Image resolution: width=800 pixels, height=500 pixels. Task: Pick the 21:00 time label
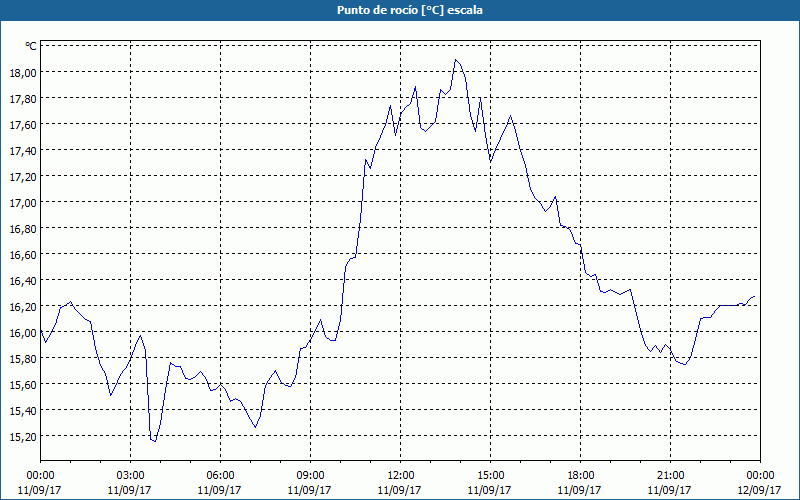pos(670,476)
